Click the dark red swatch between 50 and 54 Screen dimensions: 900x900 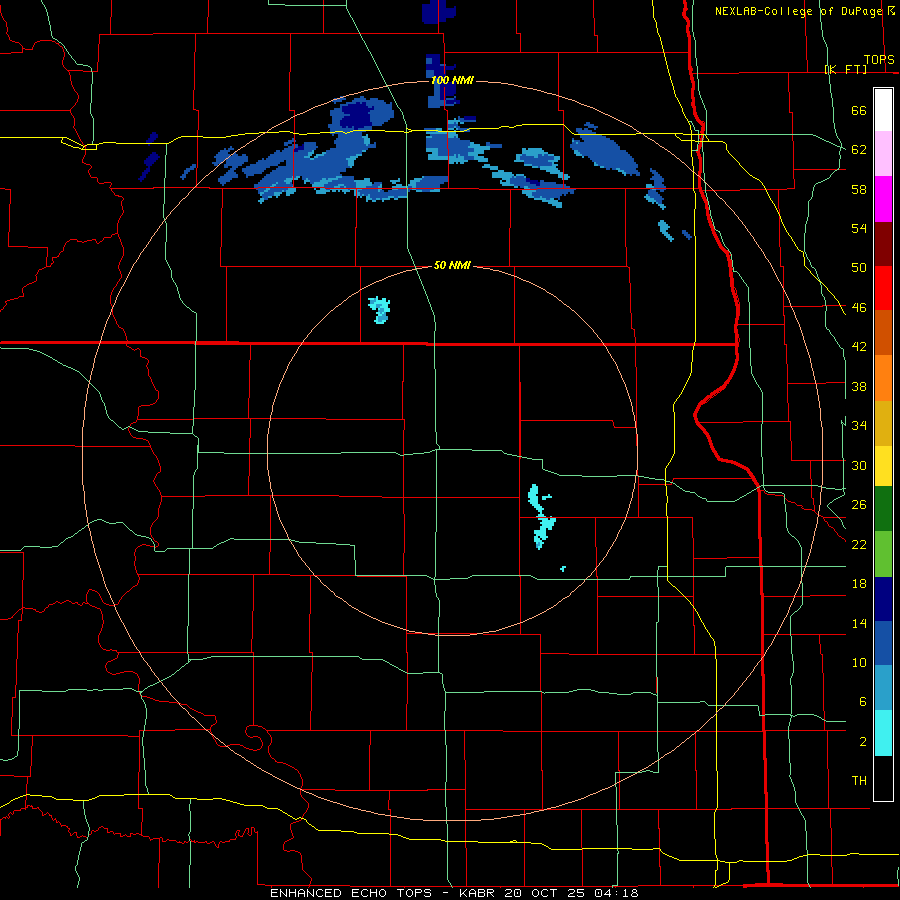[883, 245]
